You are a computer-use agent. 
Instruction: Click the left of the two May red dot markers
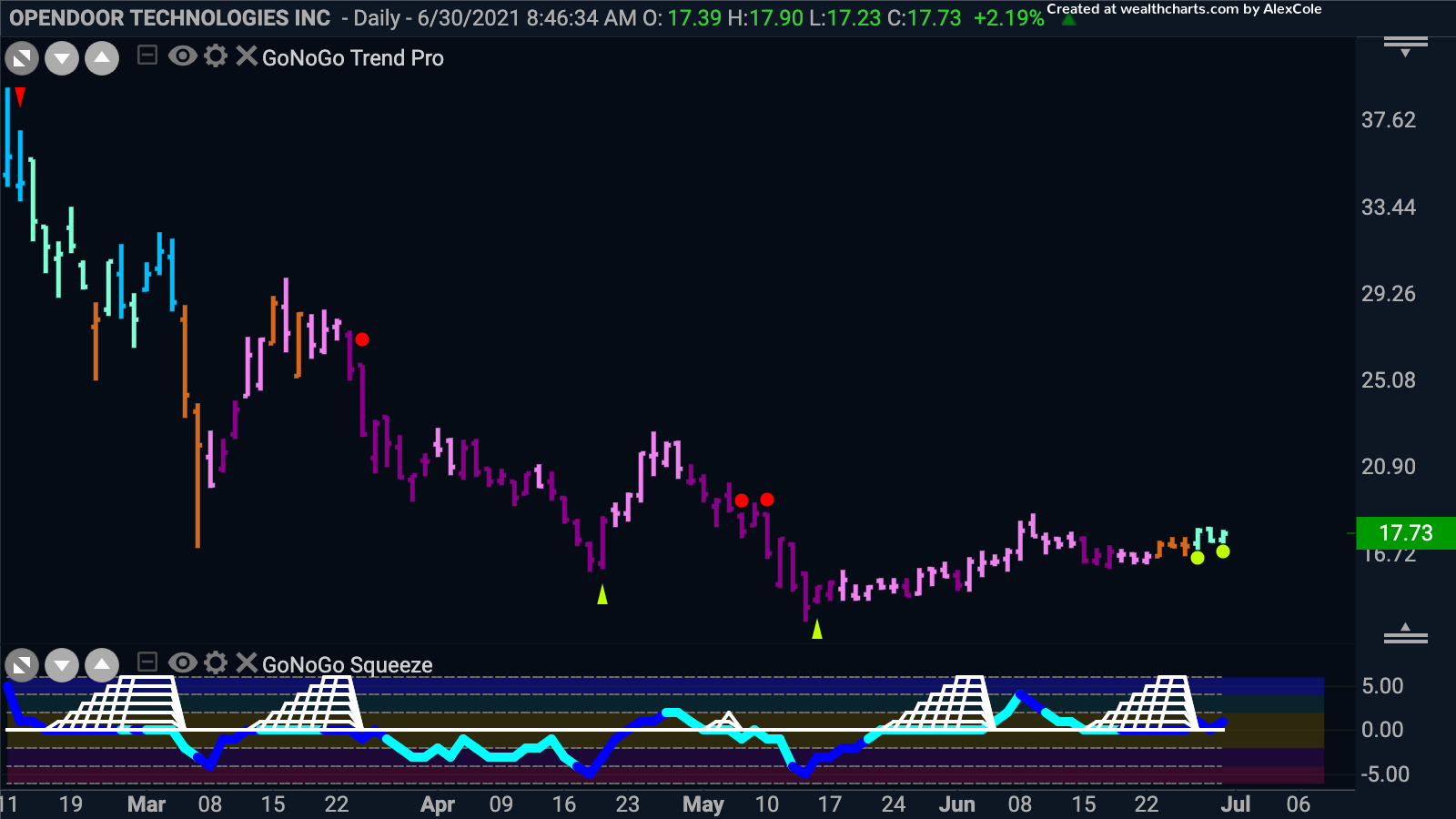click(x=742, y=500)
